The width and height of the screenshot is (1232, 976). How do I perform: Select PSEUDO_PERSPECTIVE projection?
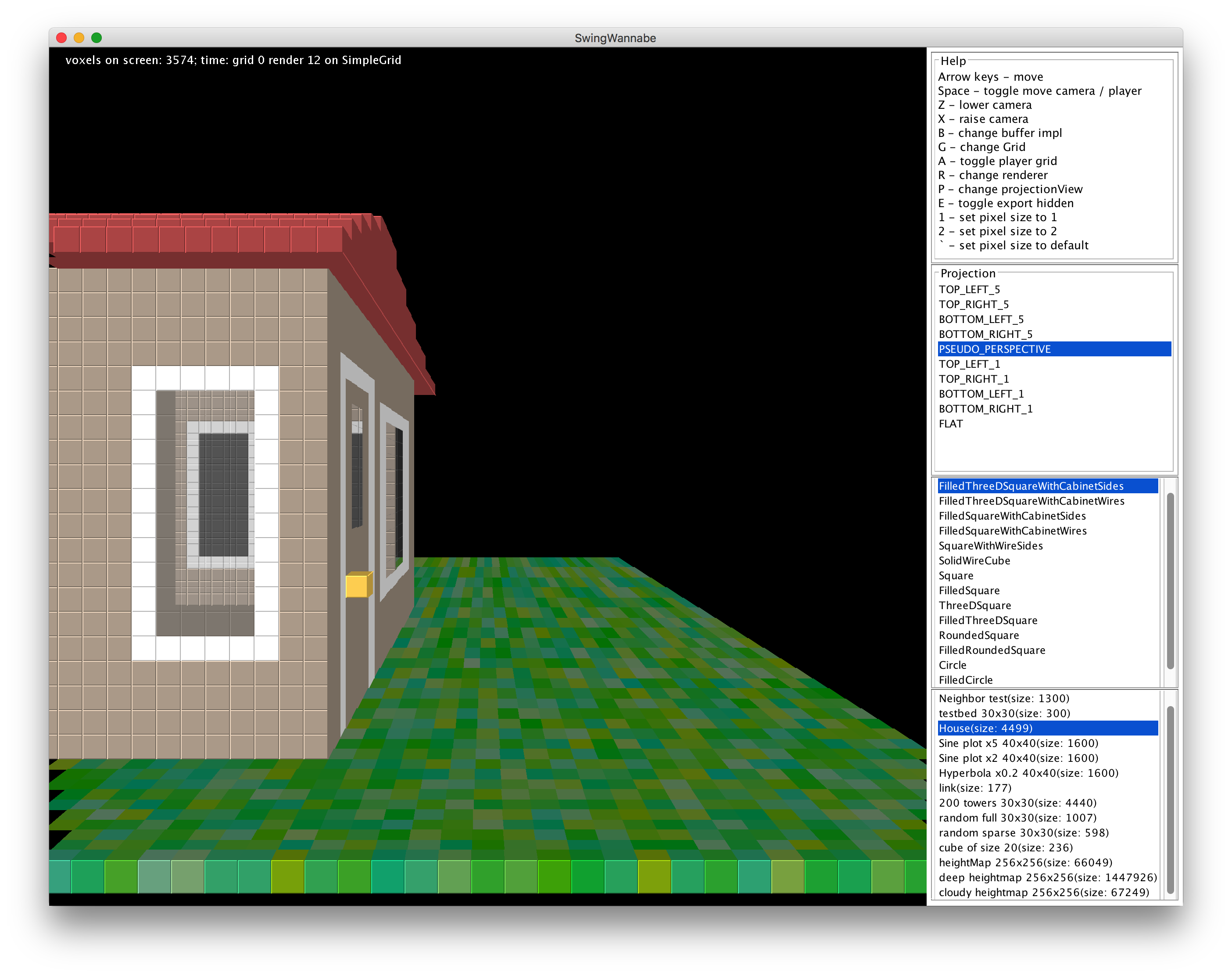1054,348
